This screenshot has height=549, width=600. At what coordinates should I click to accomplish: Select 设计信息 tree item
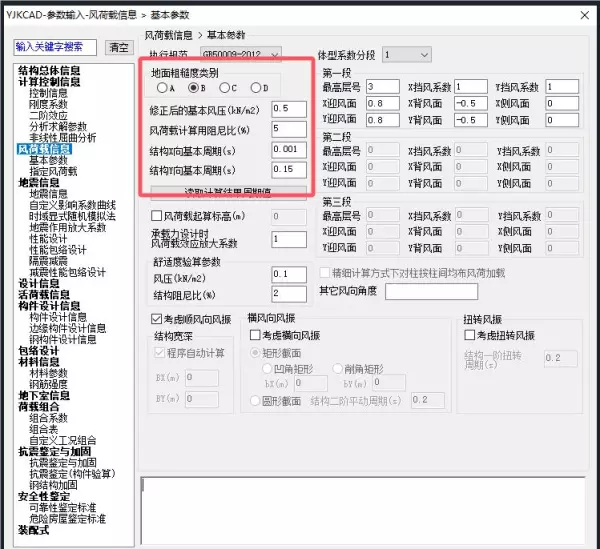39,283
